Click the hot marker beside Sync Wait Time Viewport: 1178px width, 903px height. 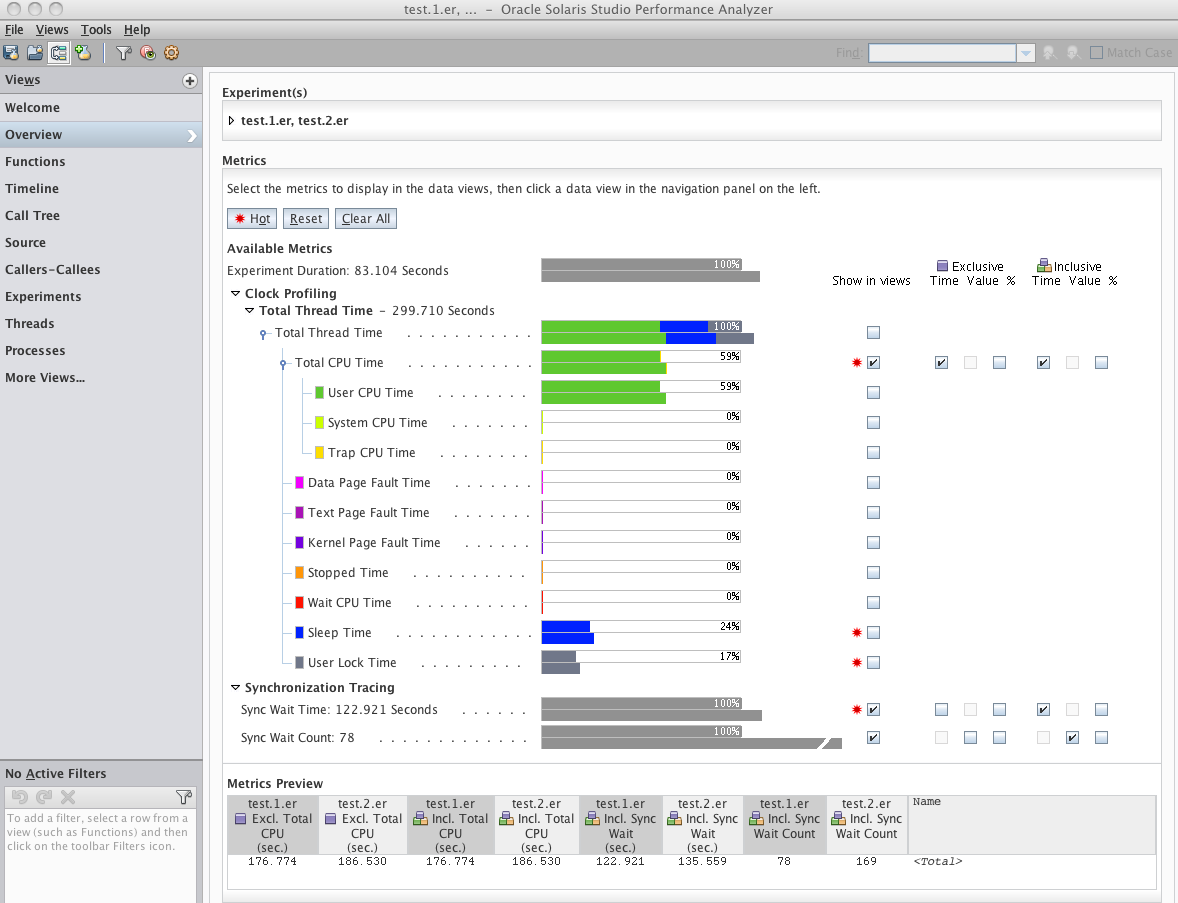pos(856,710)
